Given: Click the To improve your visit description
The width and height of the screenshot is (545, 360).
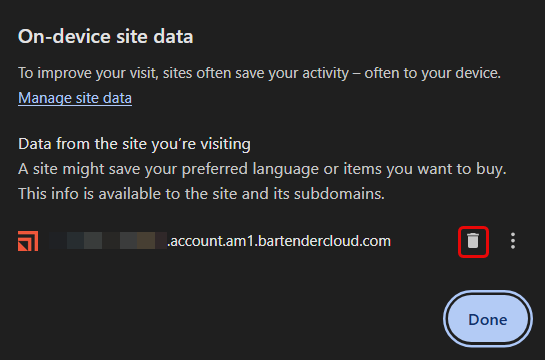Looking at the screenshot, I should [259, 73].
